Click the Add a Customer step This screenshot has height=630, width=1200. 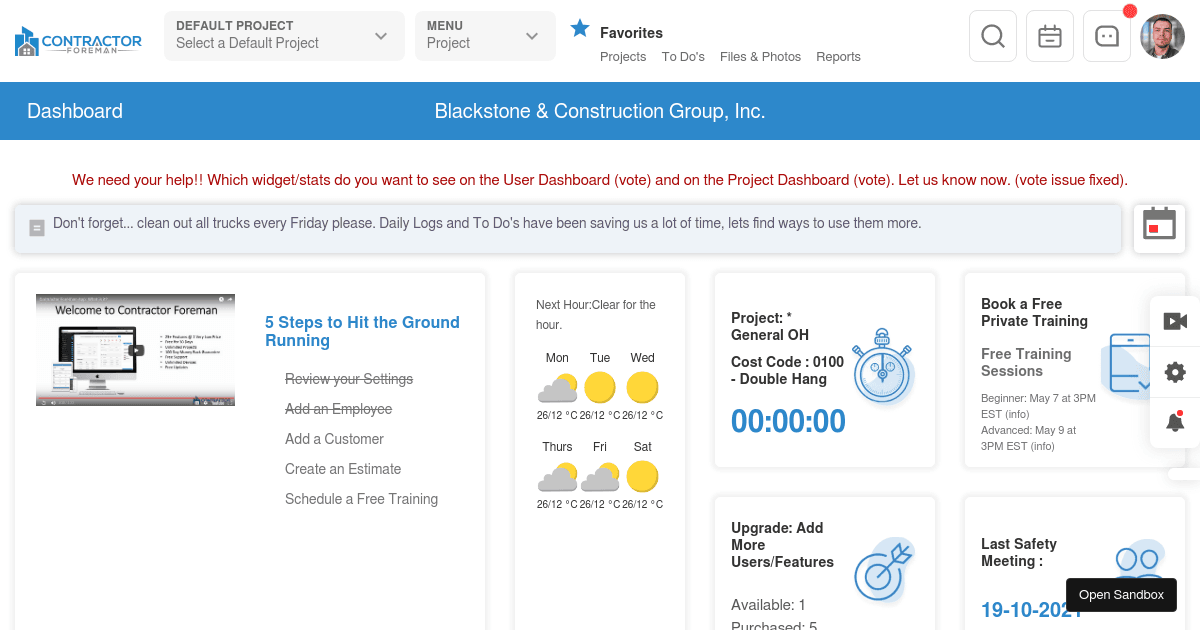(334, 439)
